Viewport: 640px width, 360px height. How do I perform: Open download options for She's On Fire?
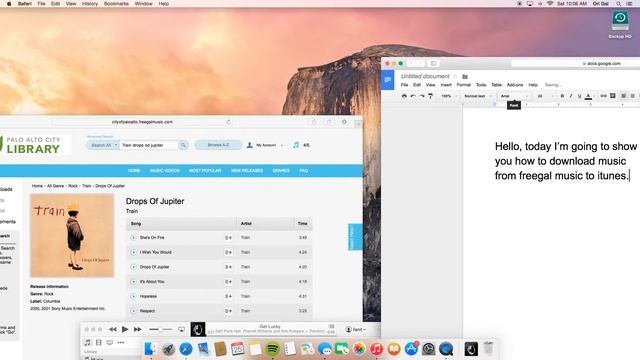coord(228,238)
